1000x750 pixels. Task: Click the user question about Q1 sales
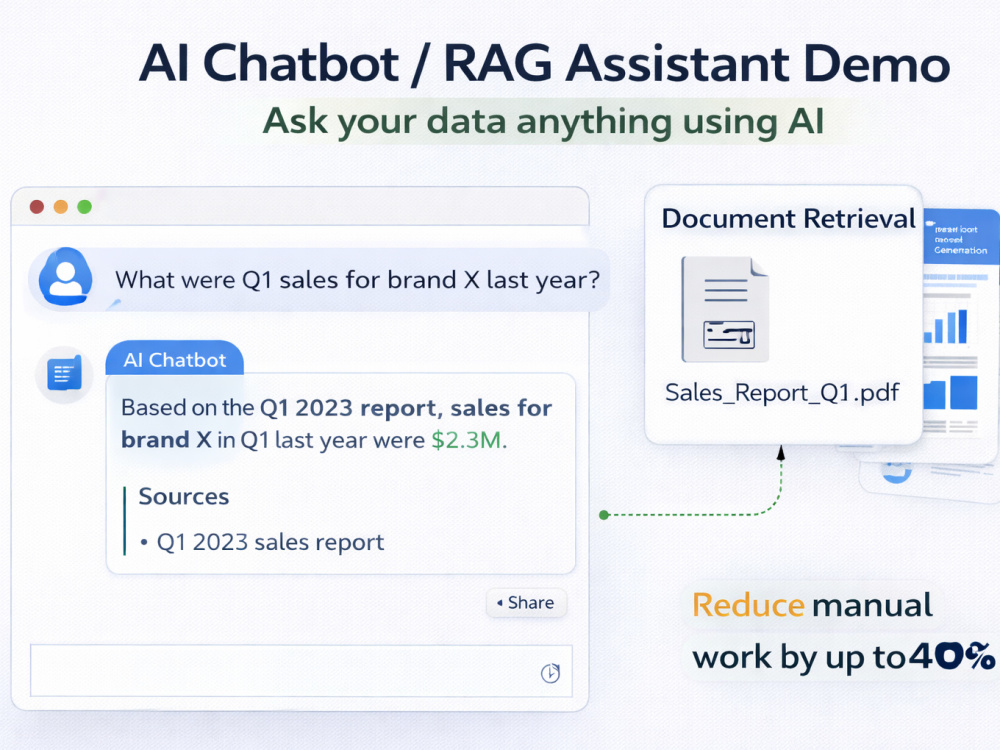pyautogui.click(x=357, y=280)
